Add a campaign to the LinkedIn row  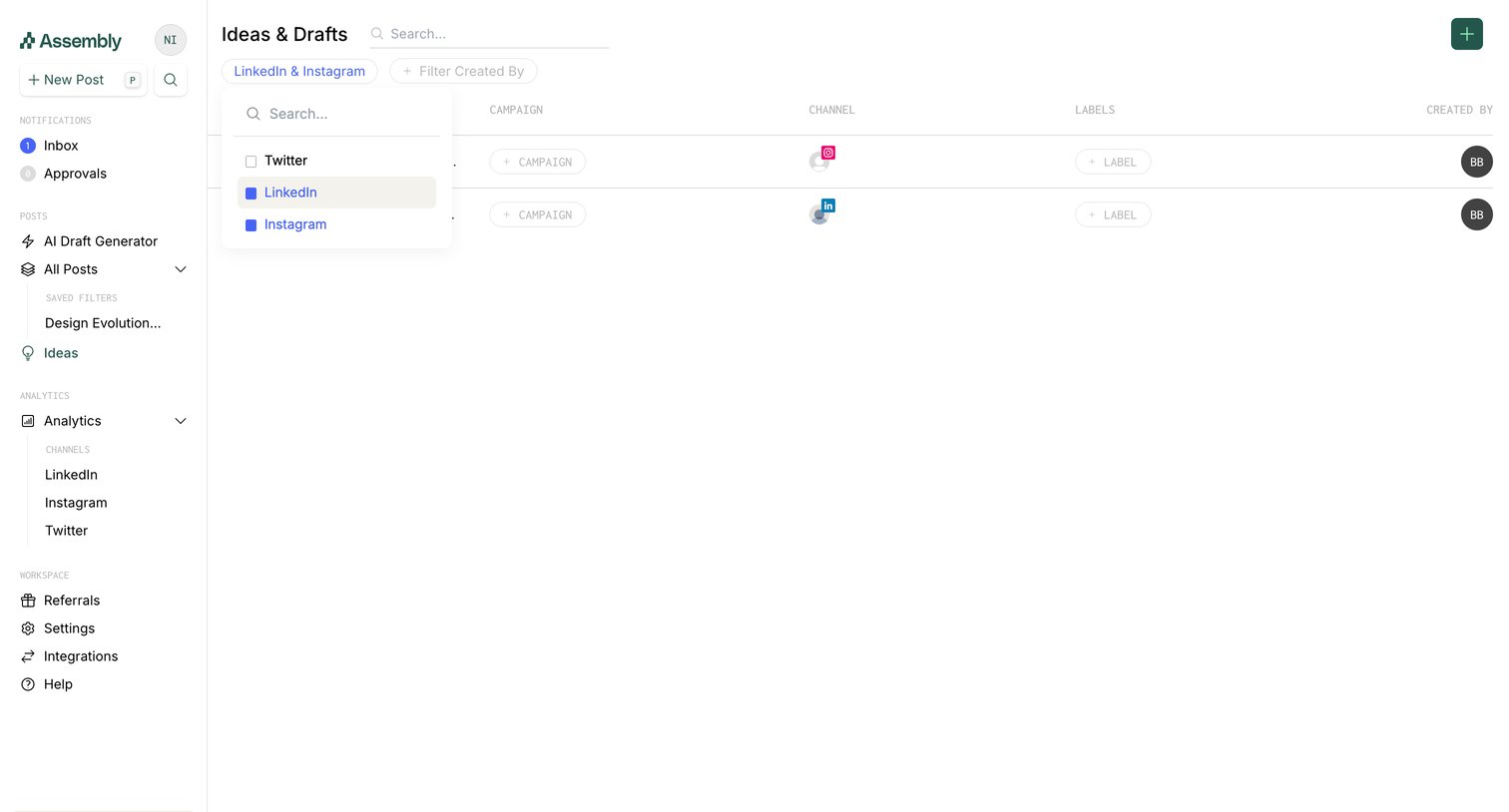[537, 214]
